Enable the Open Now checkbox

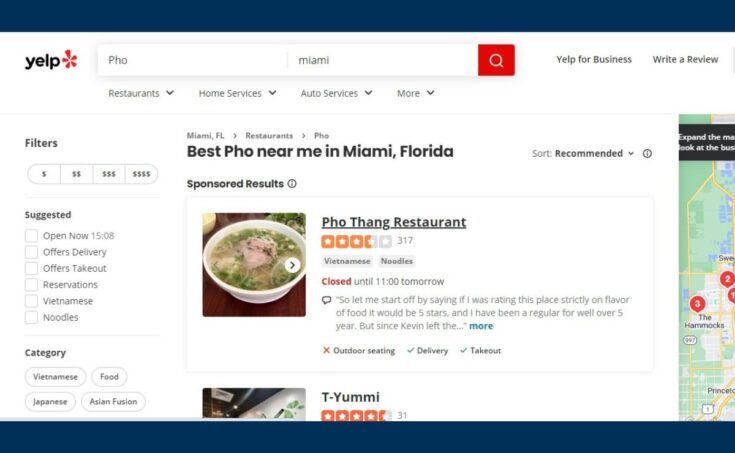tap(31, 235)
